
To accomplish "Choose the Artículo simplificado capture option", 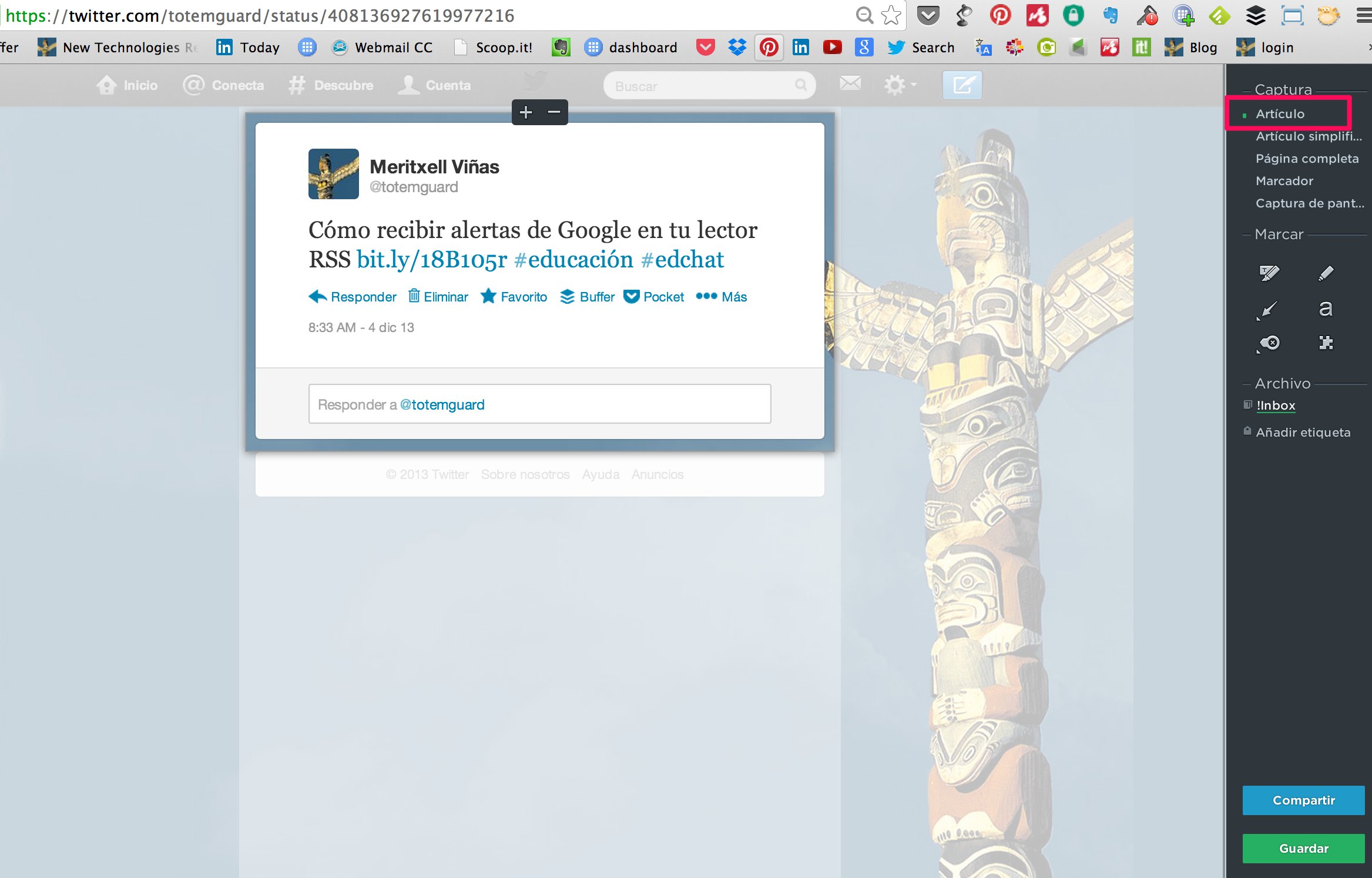I will 1309,136.
